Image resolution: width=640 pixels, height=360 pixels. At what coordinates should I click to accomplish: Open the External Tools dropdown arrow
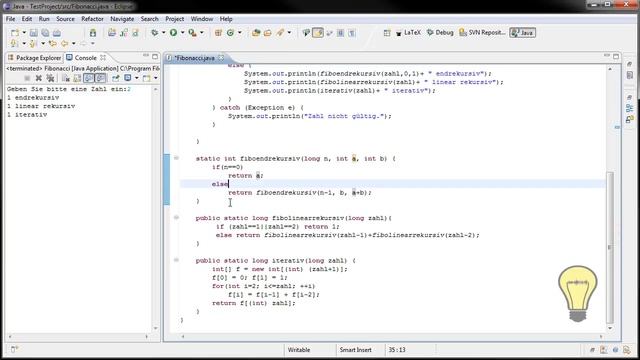202,33
